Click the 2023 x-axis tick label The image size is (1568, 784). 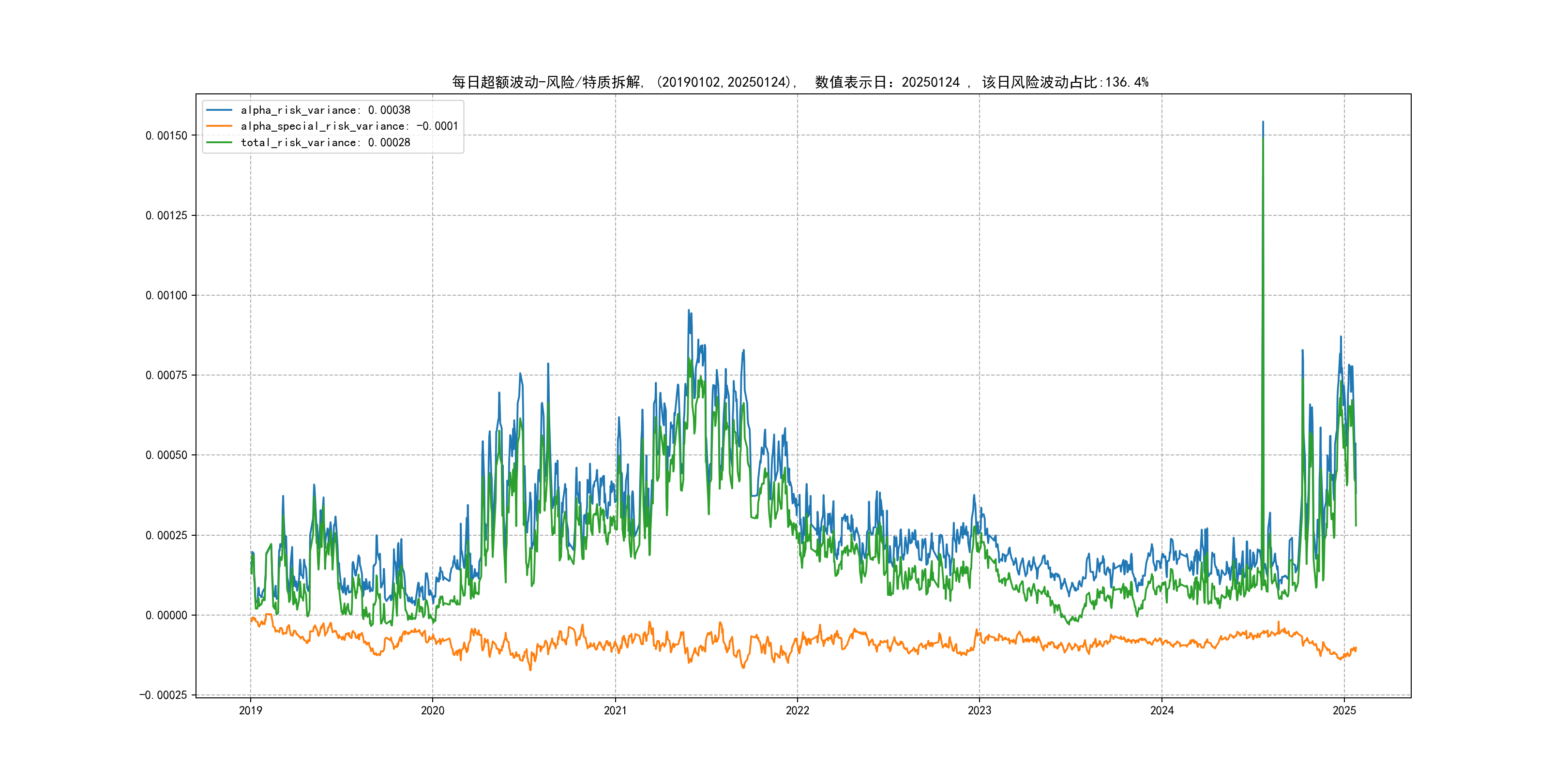pos(980,710)
